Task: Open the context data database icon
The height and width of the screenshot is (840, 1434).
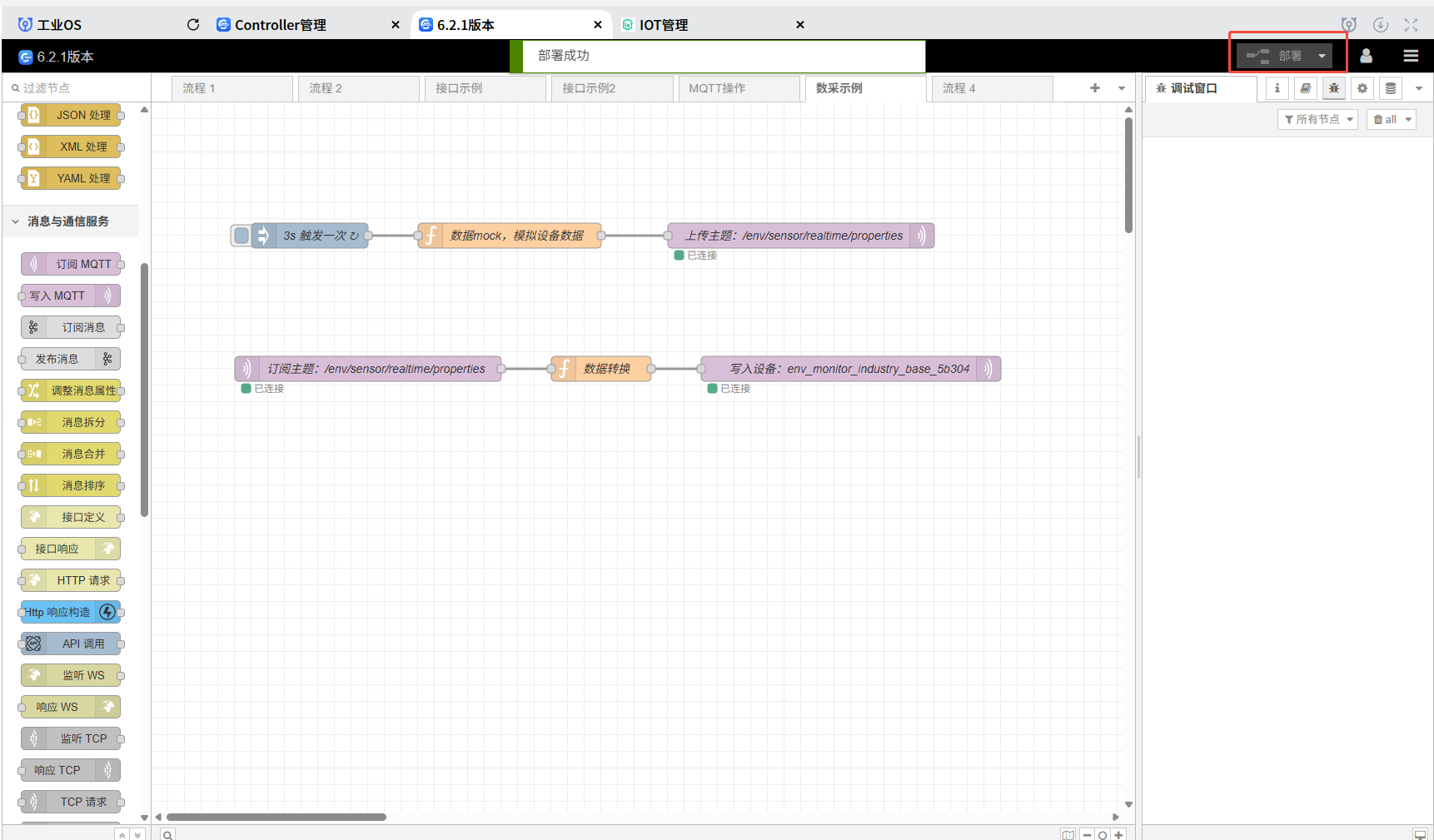Action: 1391,88
